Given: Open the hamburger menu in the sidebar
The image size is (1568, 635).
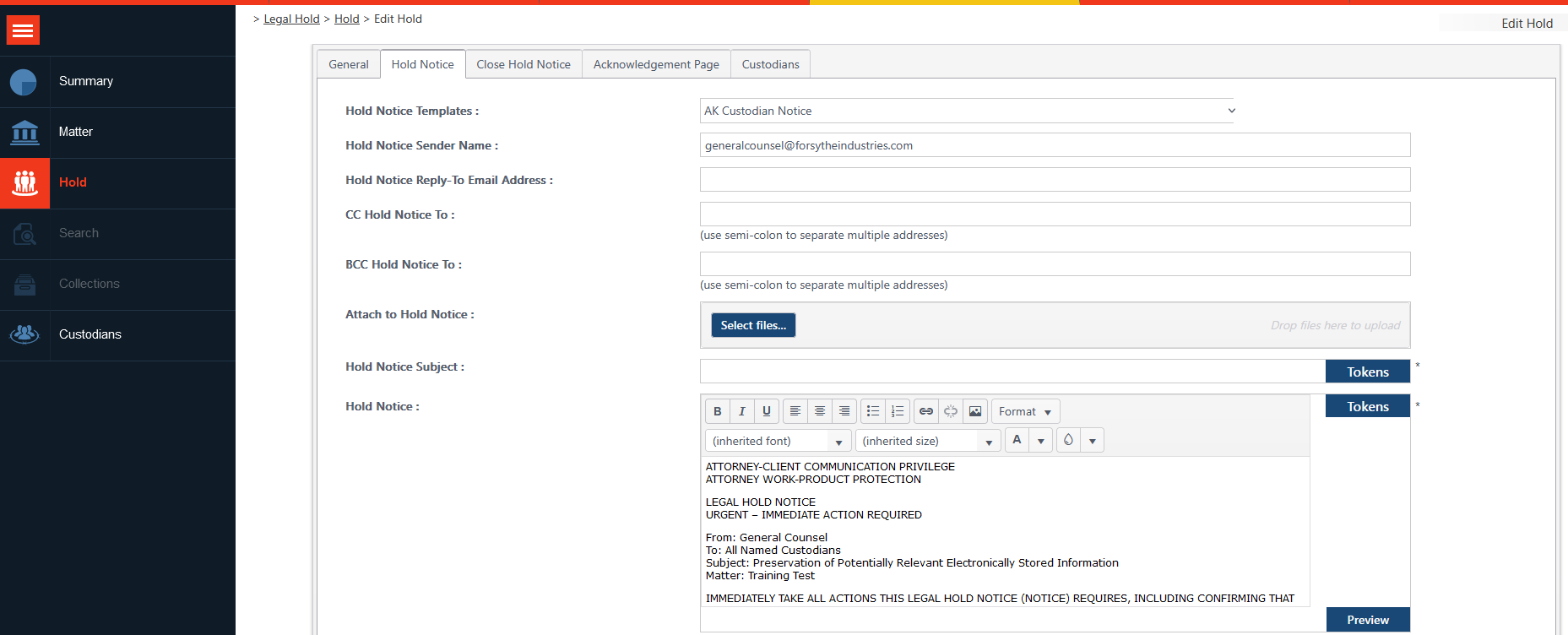Looking at the screenshot, I should tap(23, 30).
